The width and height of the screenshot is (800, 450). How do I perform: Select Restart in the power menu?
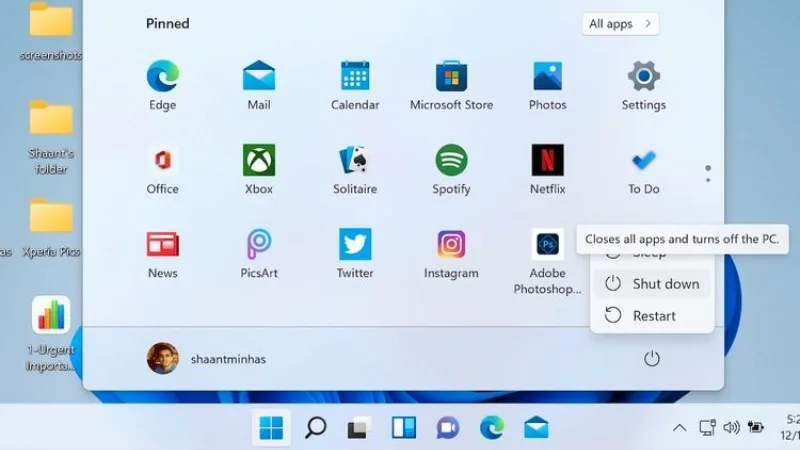click(x=653, y=316)
